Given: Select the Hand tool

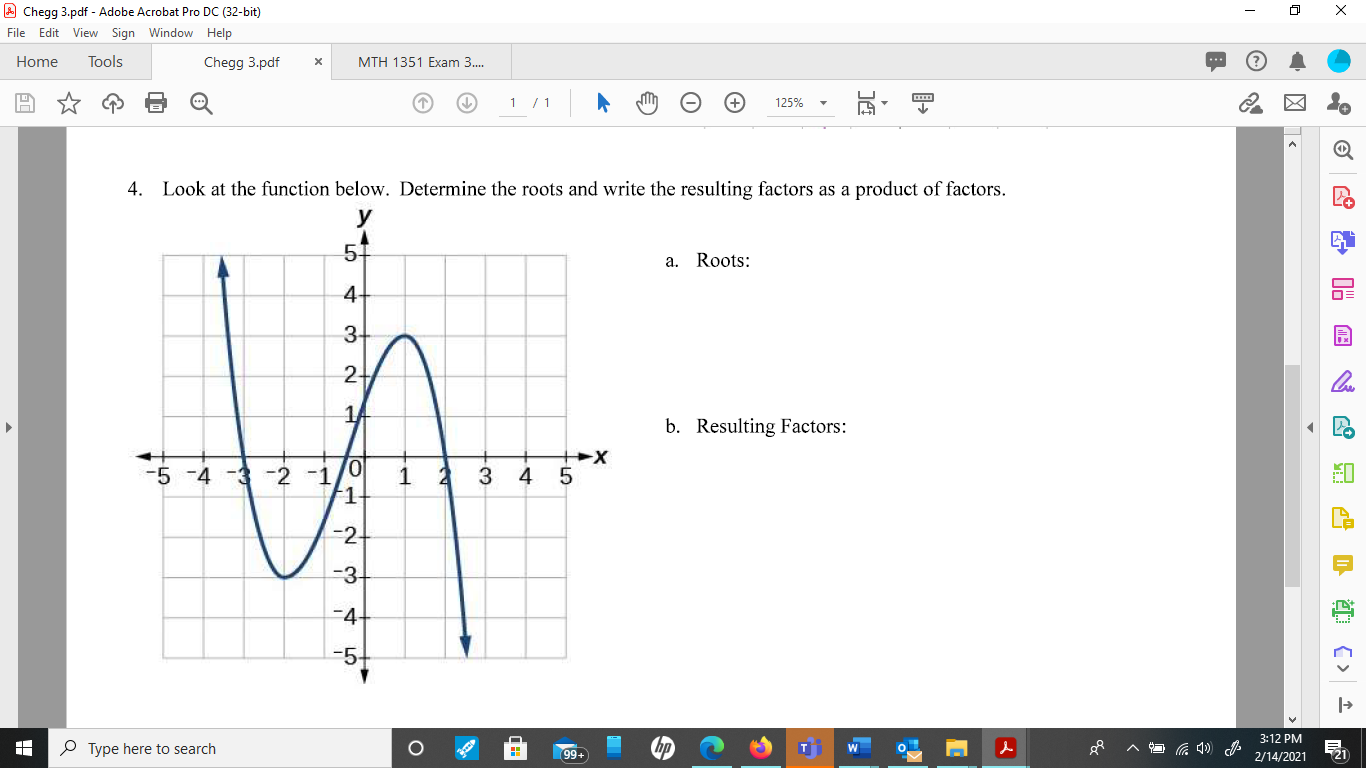Looking at the screenshot, I should (647, 102).
